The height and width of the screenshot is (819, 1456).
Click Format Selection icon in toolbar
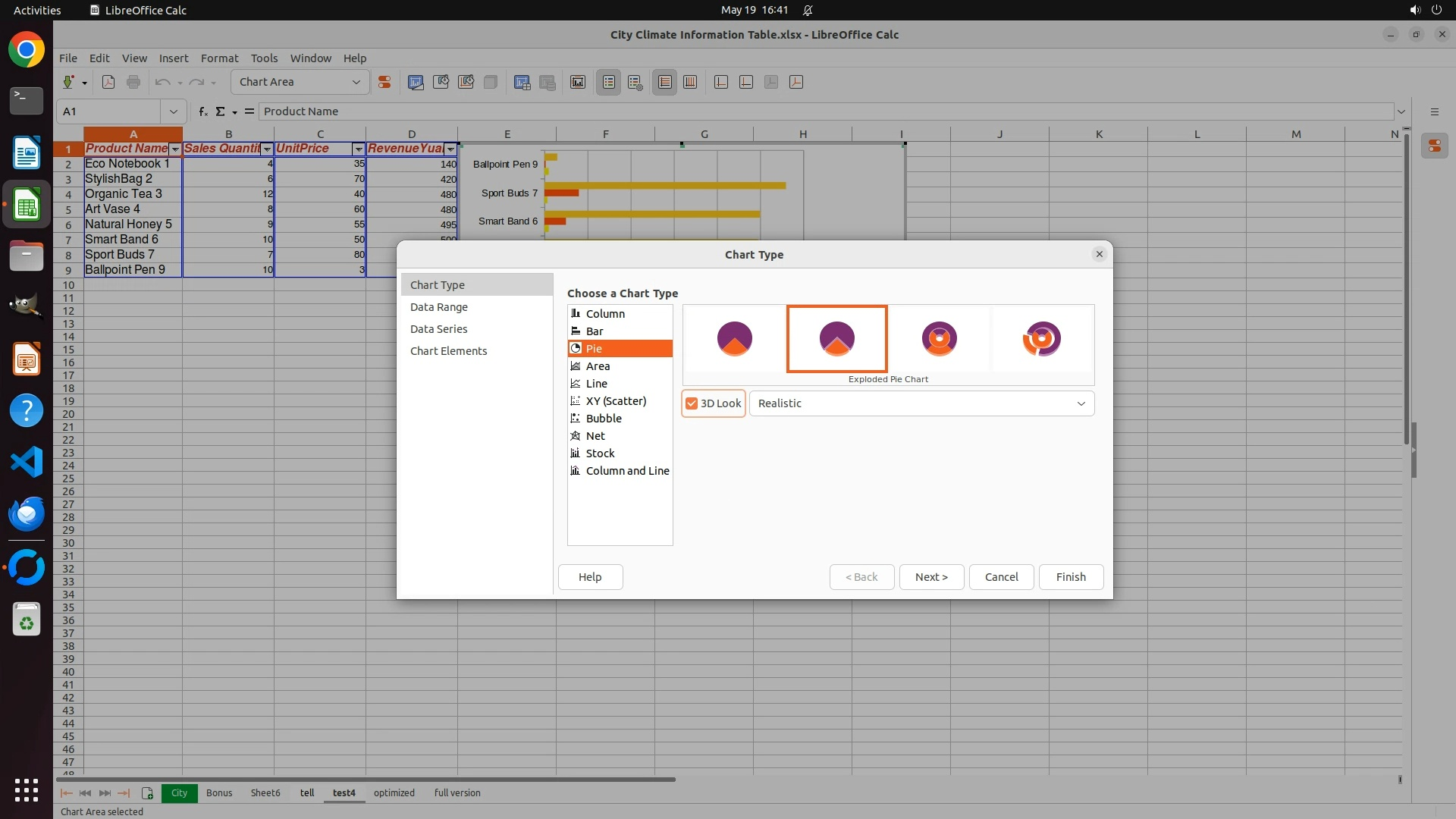point(384,82)
